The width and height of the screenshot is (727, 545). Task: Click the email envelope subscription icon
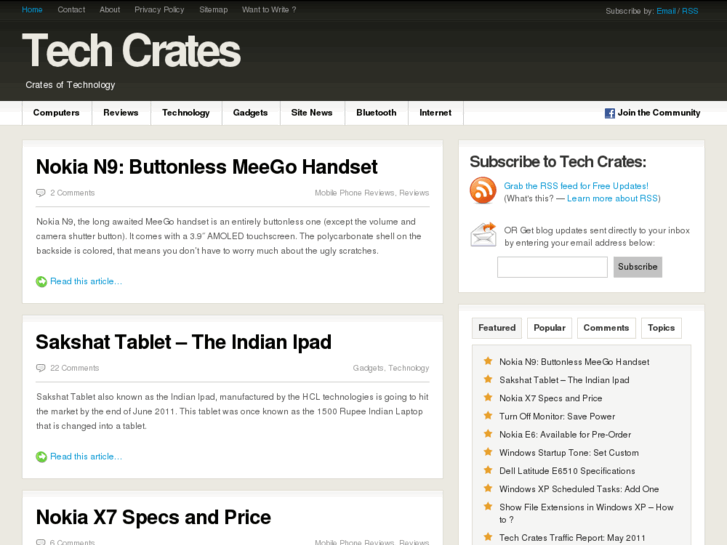[483, 235]
